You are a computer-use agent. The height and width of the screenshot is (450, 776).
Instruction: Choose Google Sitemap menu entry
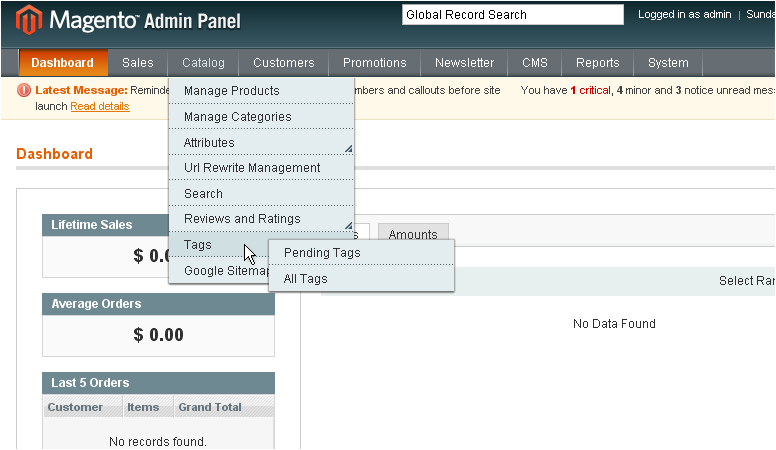coord(218,270)
